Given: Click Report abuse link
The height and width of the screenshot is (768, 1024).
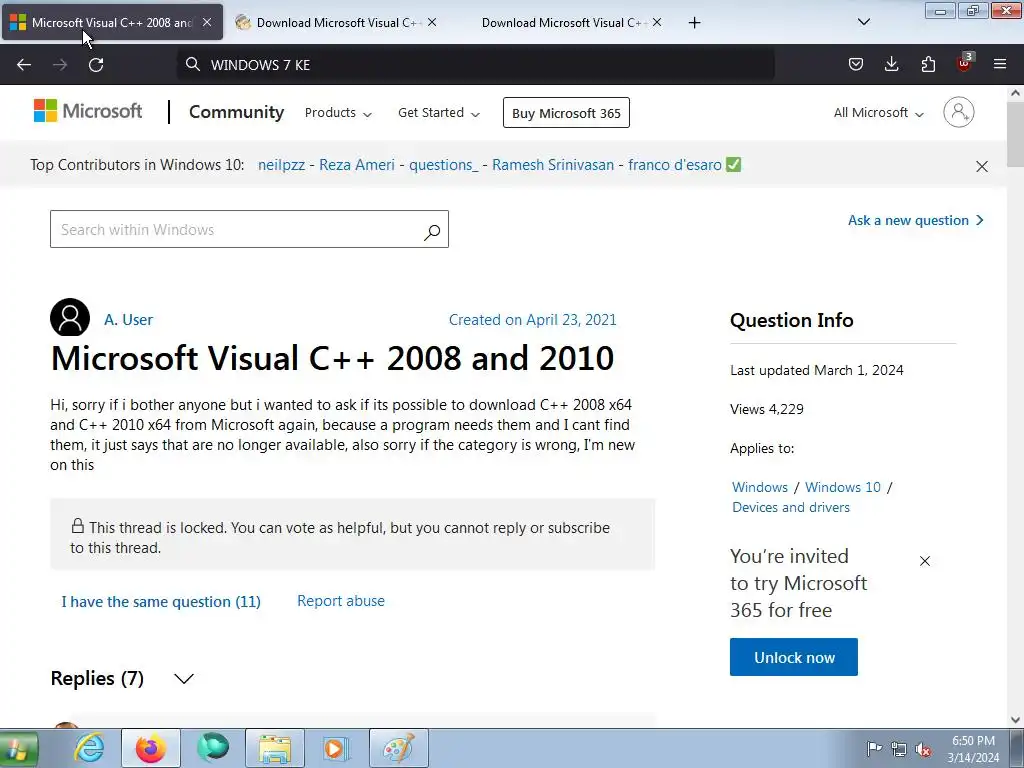Looking at the screenshot, I should (x=341, y=601).
